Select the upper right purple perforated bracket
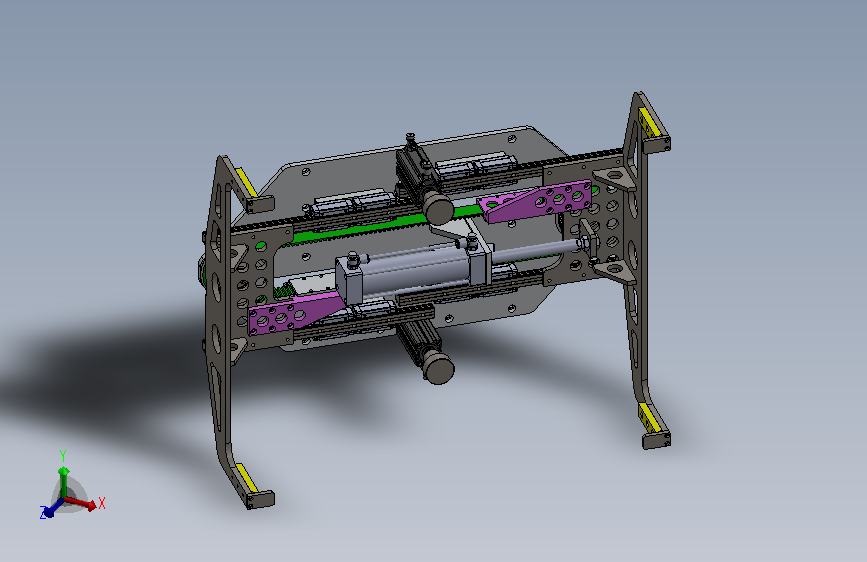Screen dimensions: 867x562 point(535,201)
